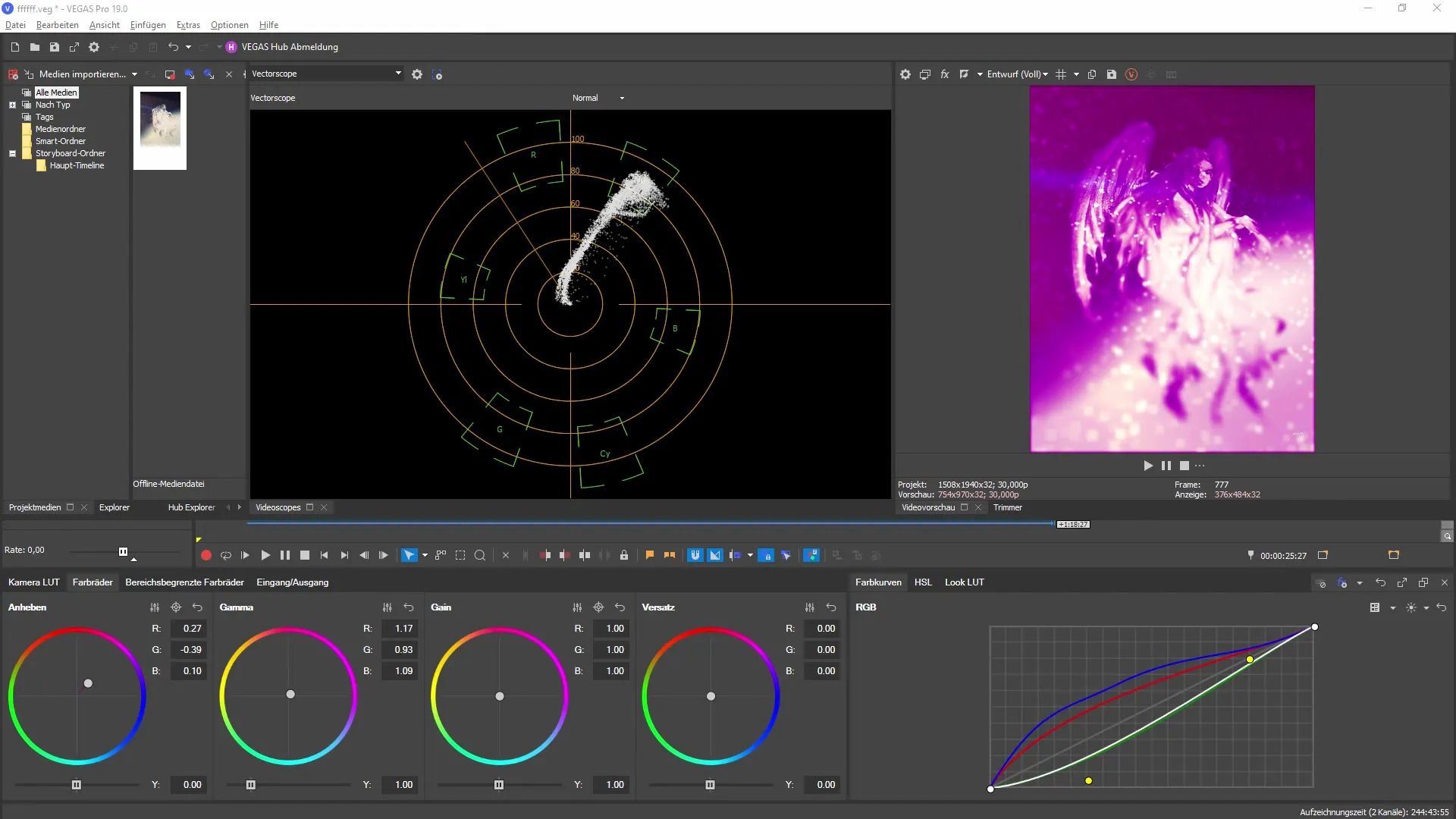Open Vectorscope settings gear icon

click(x=416, y=74)
